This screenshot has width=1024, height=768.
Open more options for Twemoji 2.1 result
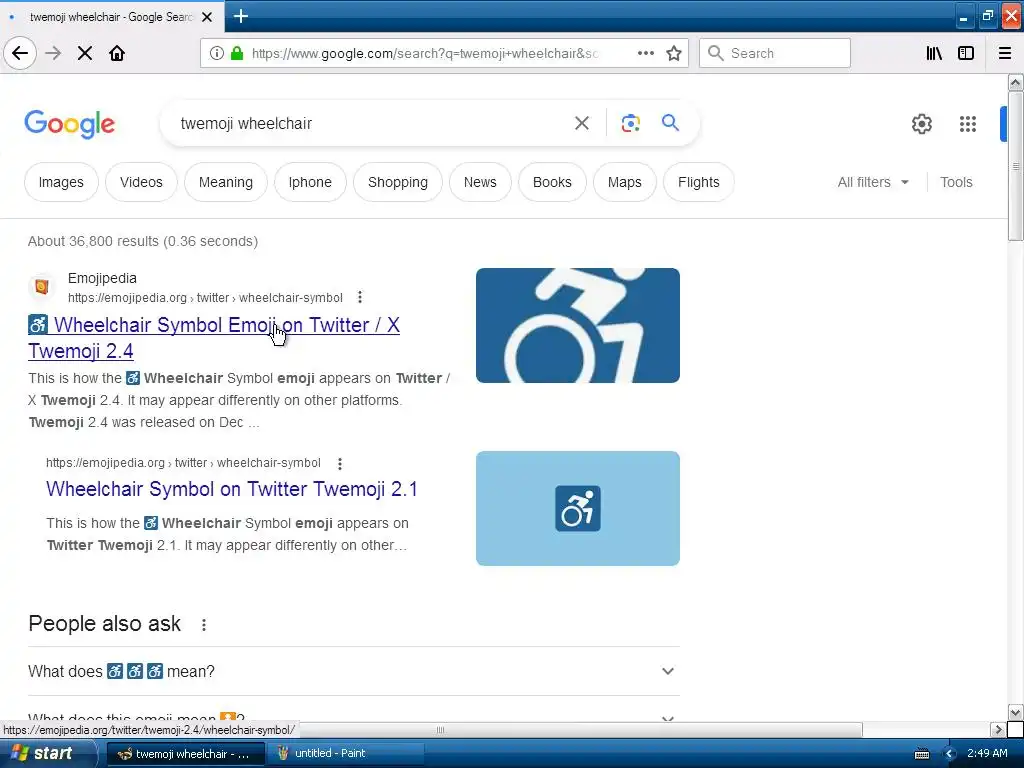(340, 464)
